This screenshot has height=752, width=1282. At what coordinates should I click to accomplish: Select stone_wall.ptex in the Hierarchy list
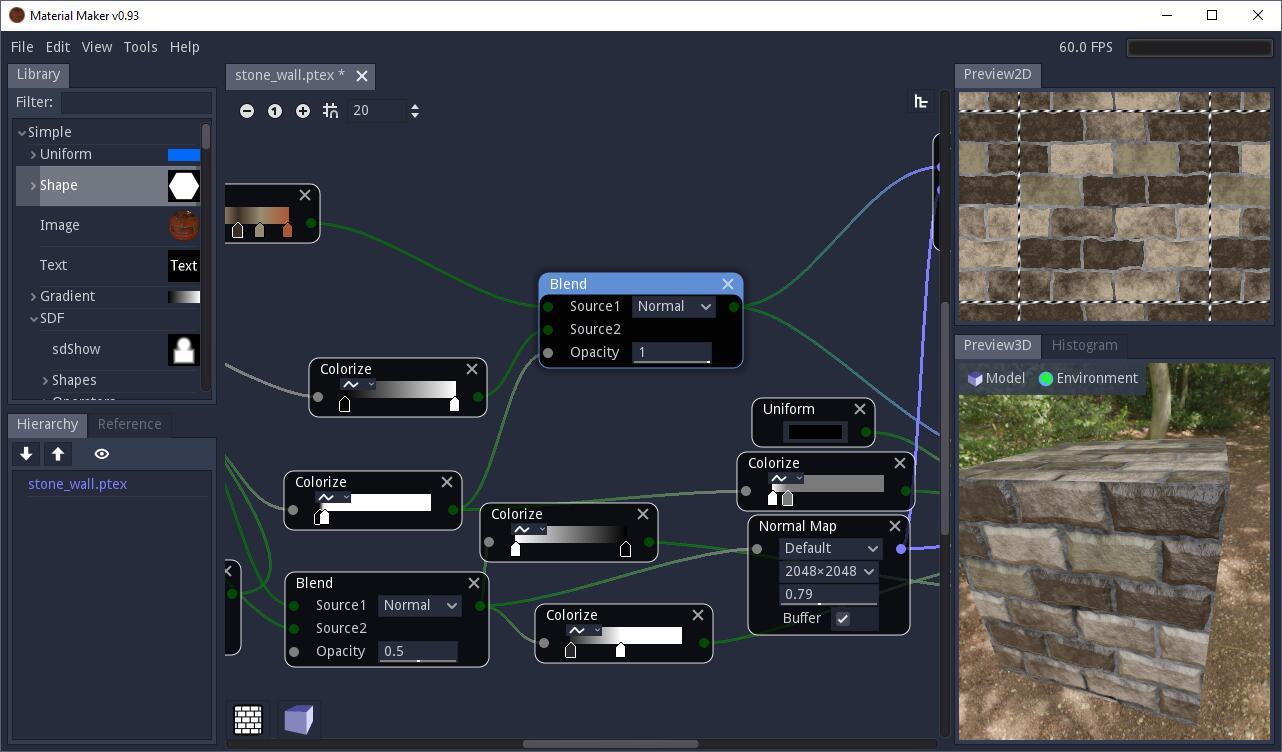coord(78,484)
